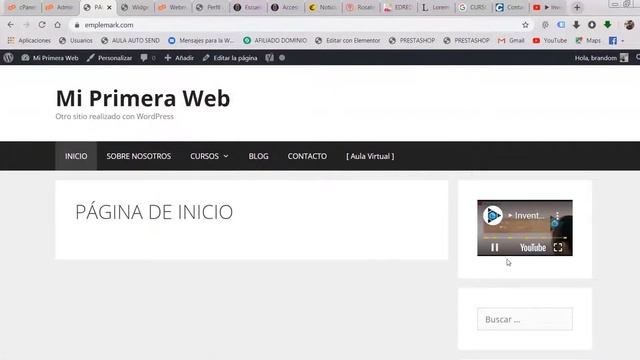
Task: Open the Mensajes para la W... bookmark
Action: coord(201,40)
